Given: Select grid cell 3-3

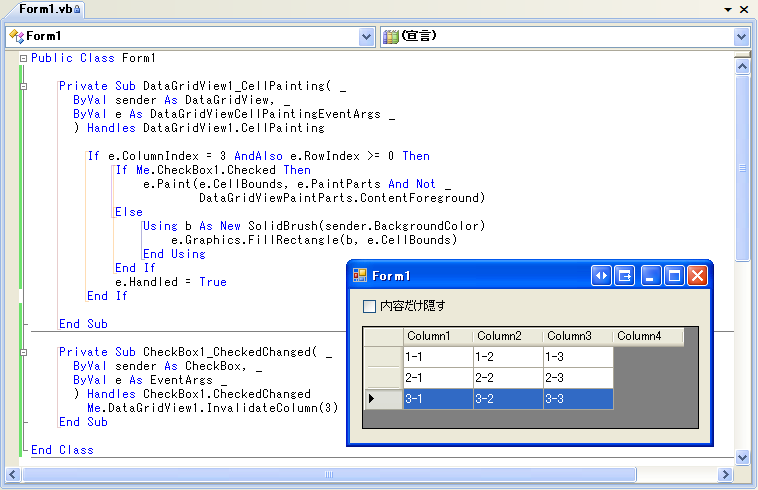Looking at the screenshot, I should [578, 399].
